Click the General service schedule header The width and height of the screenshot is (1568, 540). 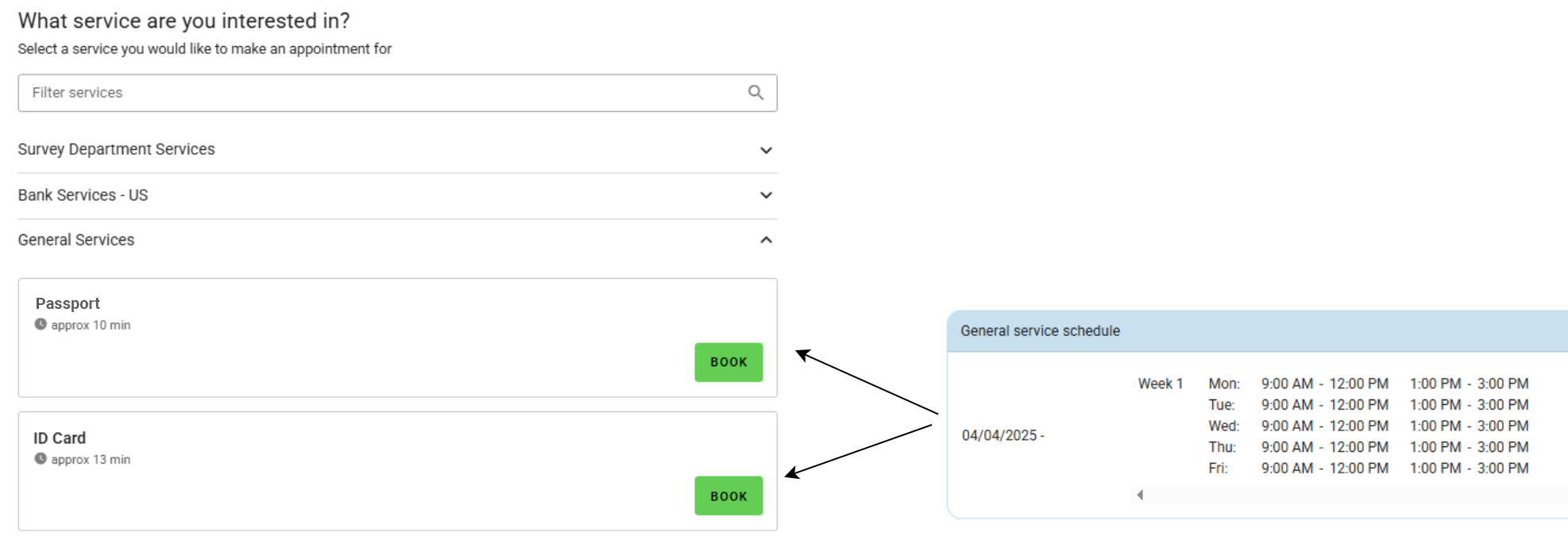(1040, 331)
